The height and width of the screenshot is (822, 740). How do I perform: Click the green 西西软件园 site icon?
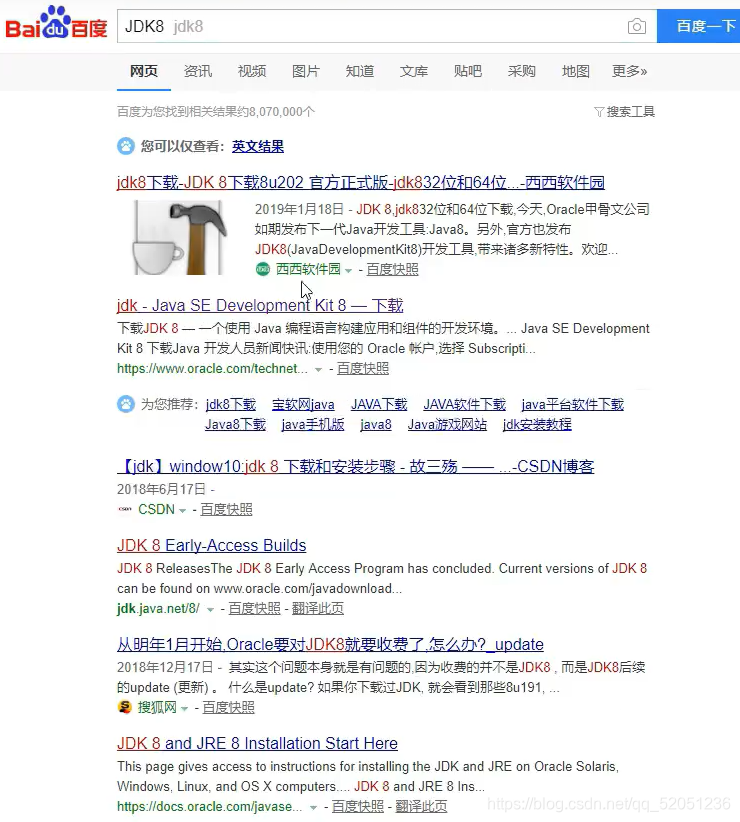pos(263,269)
